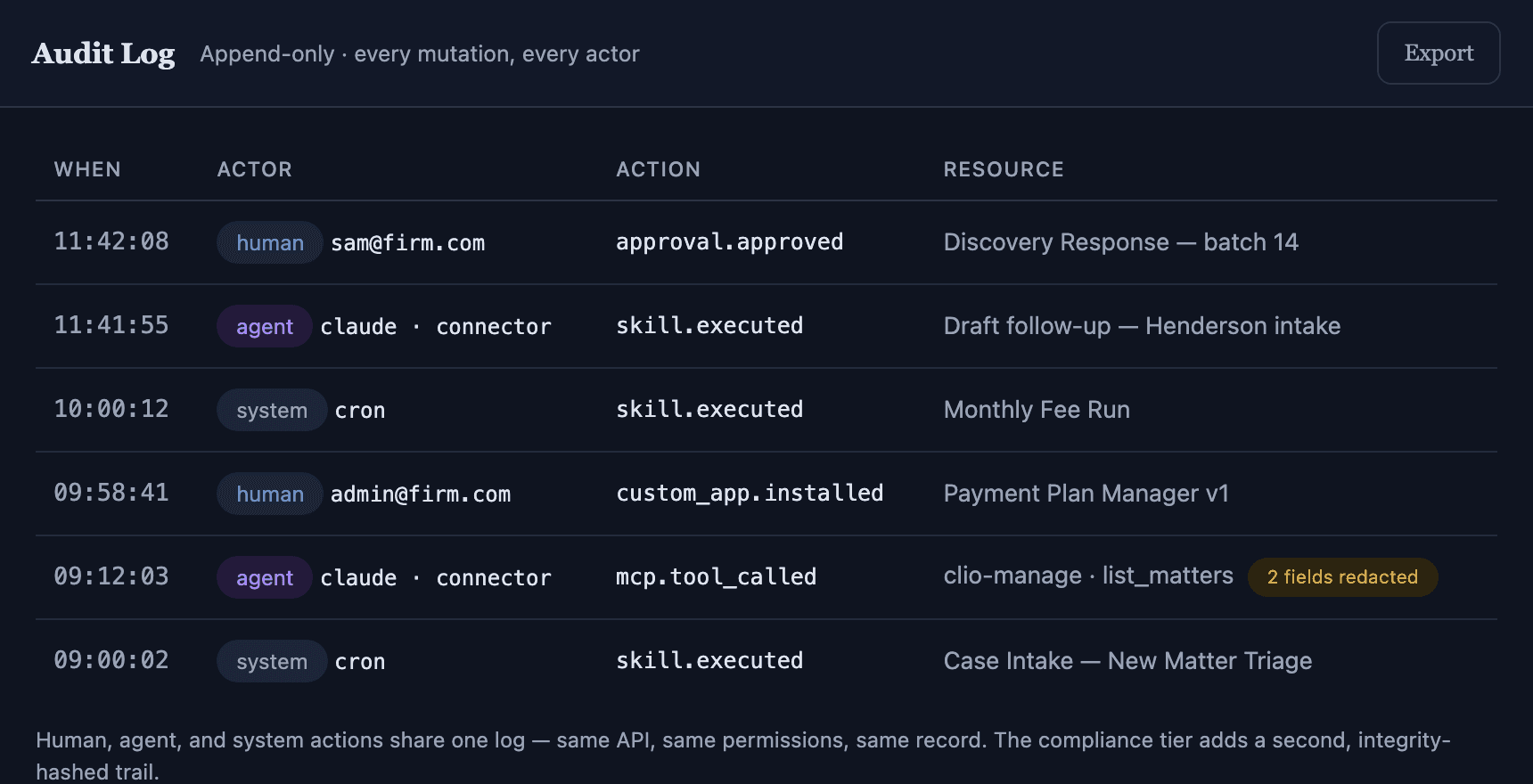Select actor sam@firm.com

pyautogui.click(x=408, y=242)
